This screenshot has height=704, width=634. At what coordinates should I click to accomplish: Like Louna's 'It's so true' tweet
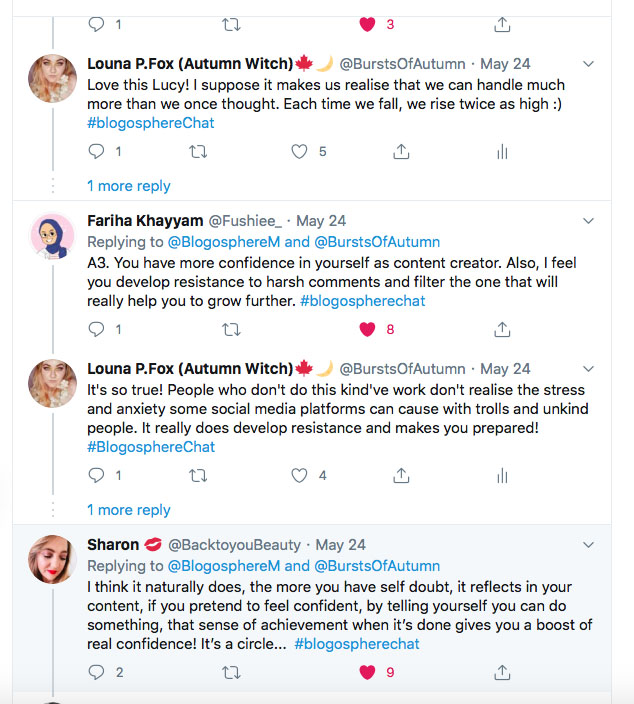pyautogui.click(x=299, y=475)
